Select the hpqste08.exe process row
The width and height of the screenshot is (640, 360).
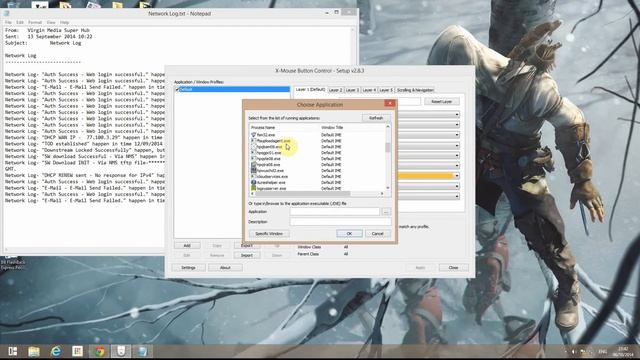tap(317, 158)
